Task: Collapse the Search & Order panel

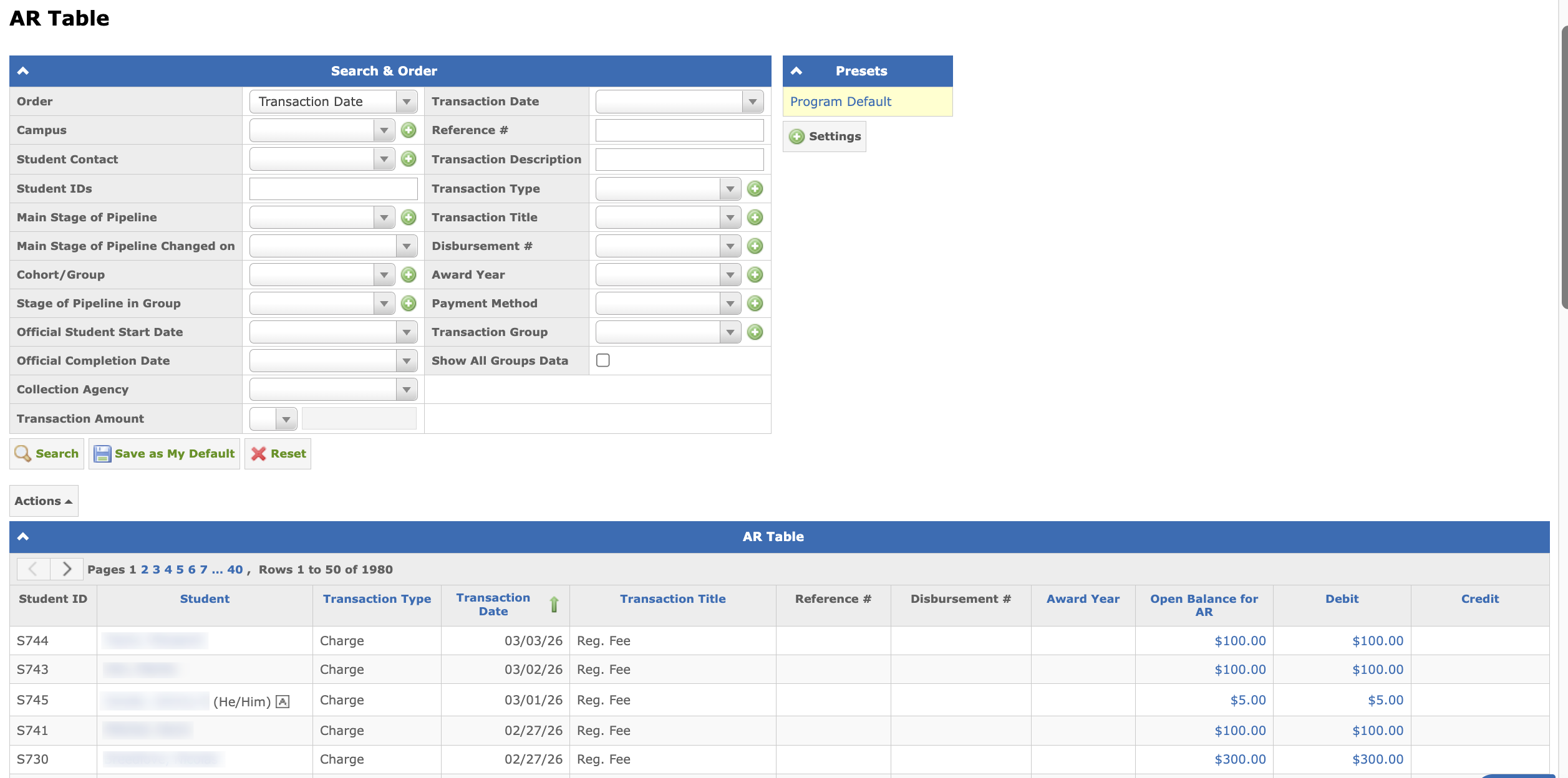Action: tap(23, 71)
